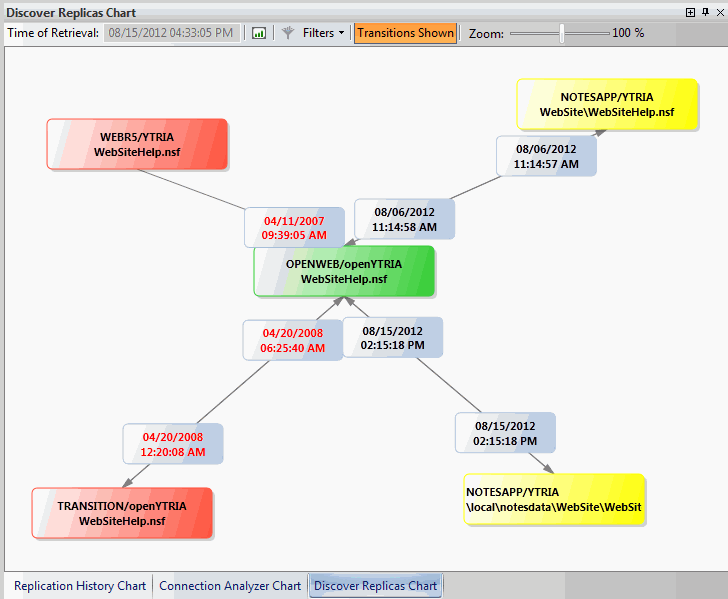Screen dimensions: 728x599
Task: Select the green OPENWEB/openYTRIA node
Action: pyautogui.click(x=344, y=271)
